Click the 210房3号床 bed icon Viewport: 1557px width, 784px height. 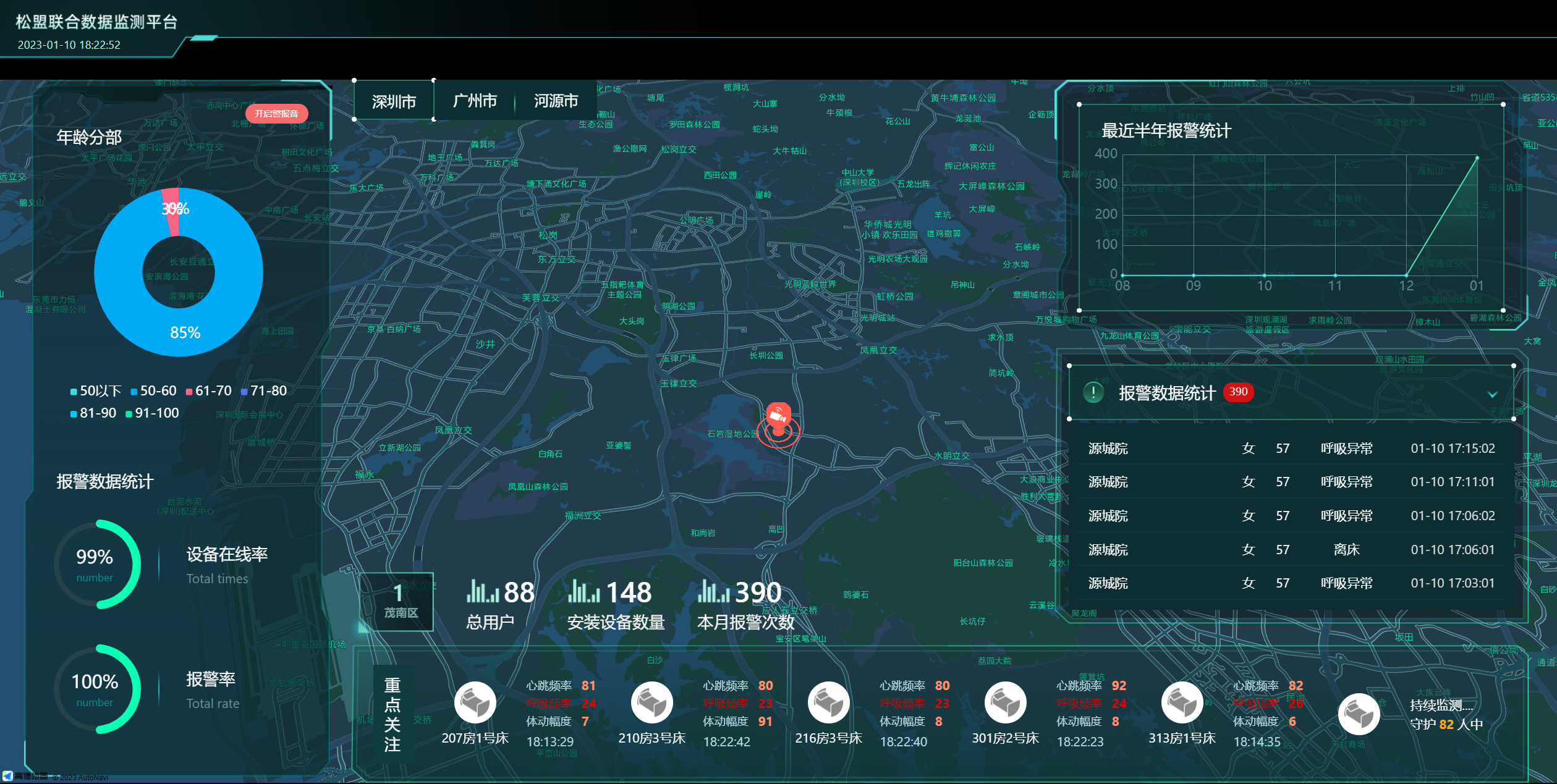652,703
